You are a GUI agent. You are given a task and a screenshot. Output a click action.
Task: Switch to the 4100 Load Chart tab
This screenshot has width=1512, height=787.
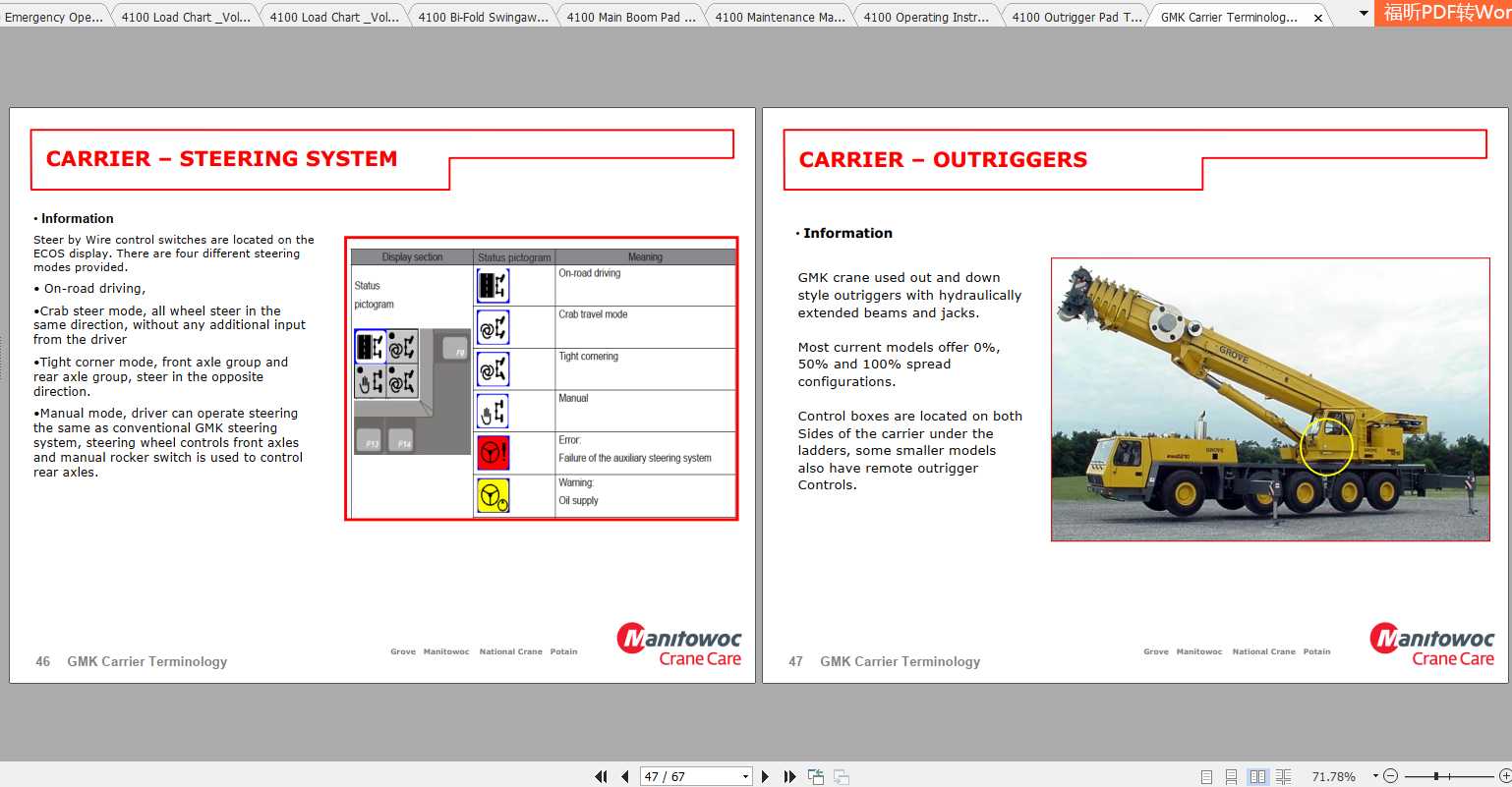coord(185,16)
